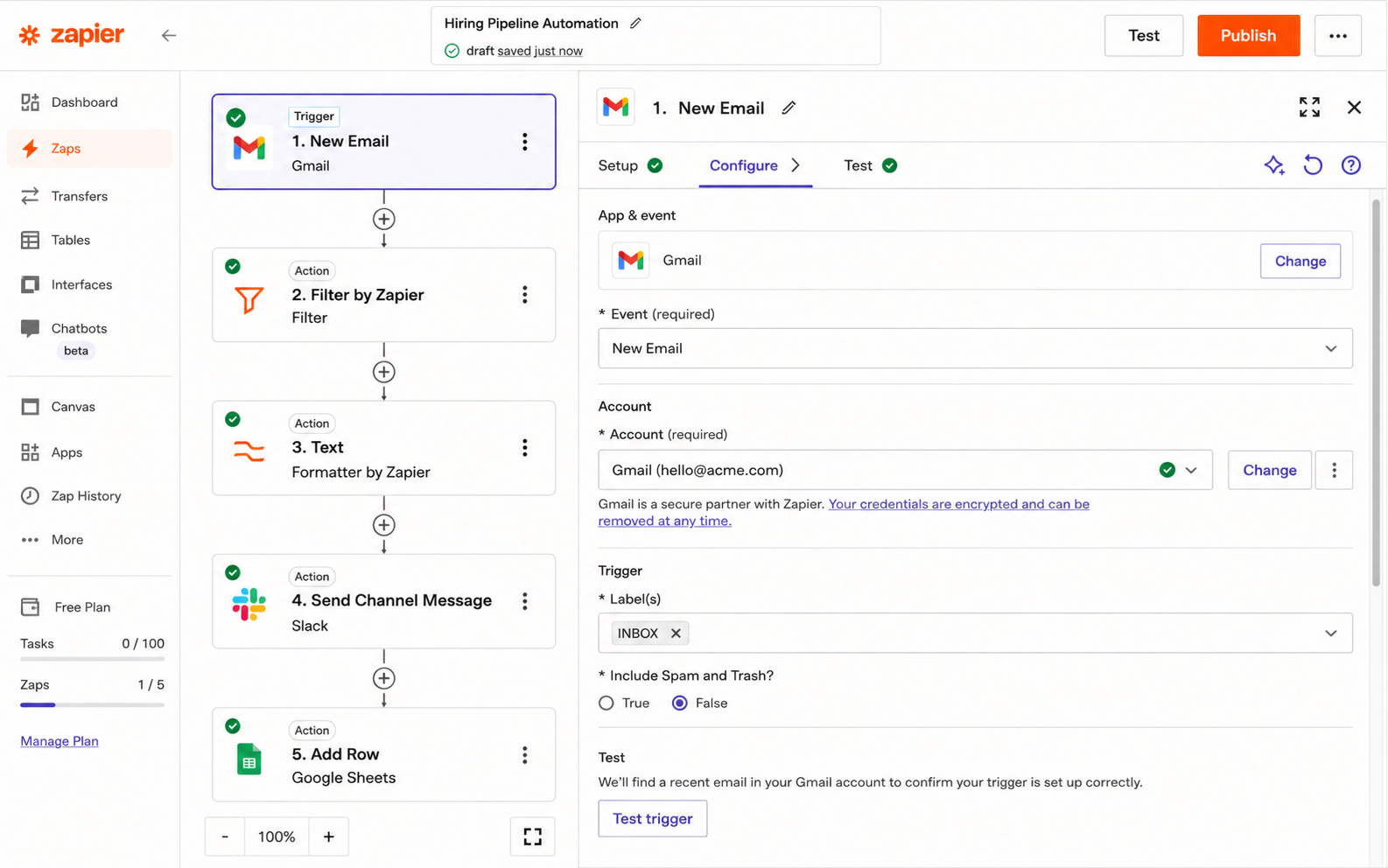This screenshot has width=1388, height=868.
Task: Switch to the Configure tab
Action: (x=754, y=165)
